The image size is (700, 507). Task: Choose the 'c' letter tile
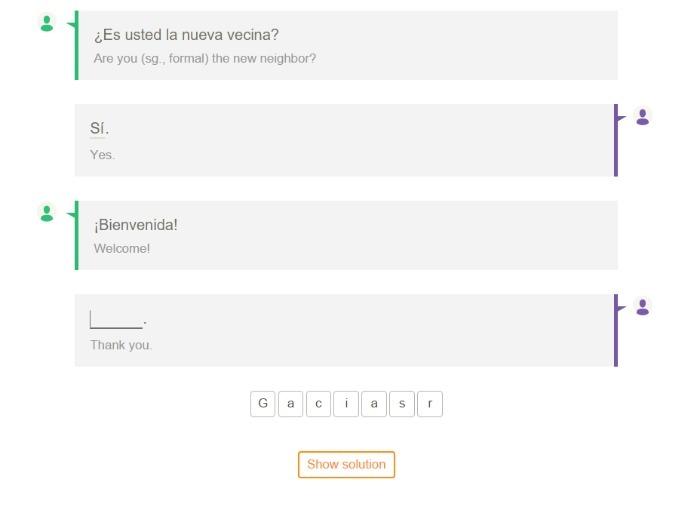(x=318, y=404)
